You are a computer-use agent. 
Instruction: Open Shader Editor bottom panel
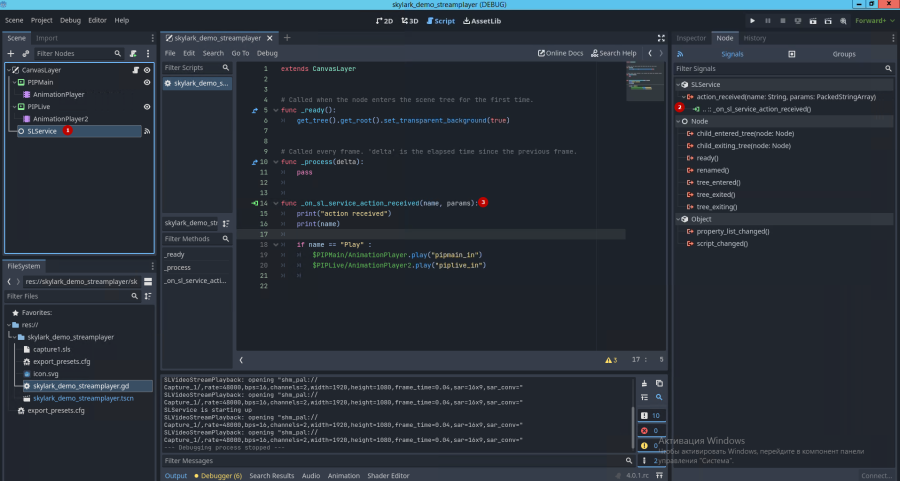point(389,476)
